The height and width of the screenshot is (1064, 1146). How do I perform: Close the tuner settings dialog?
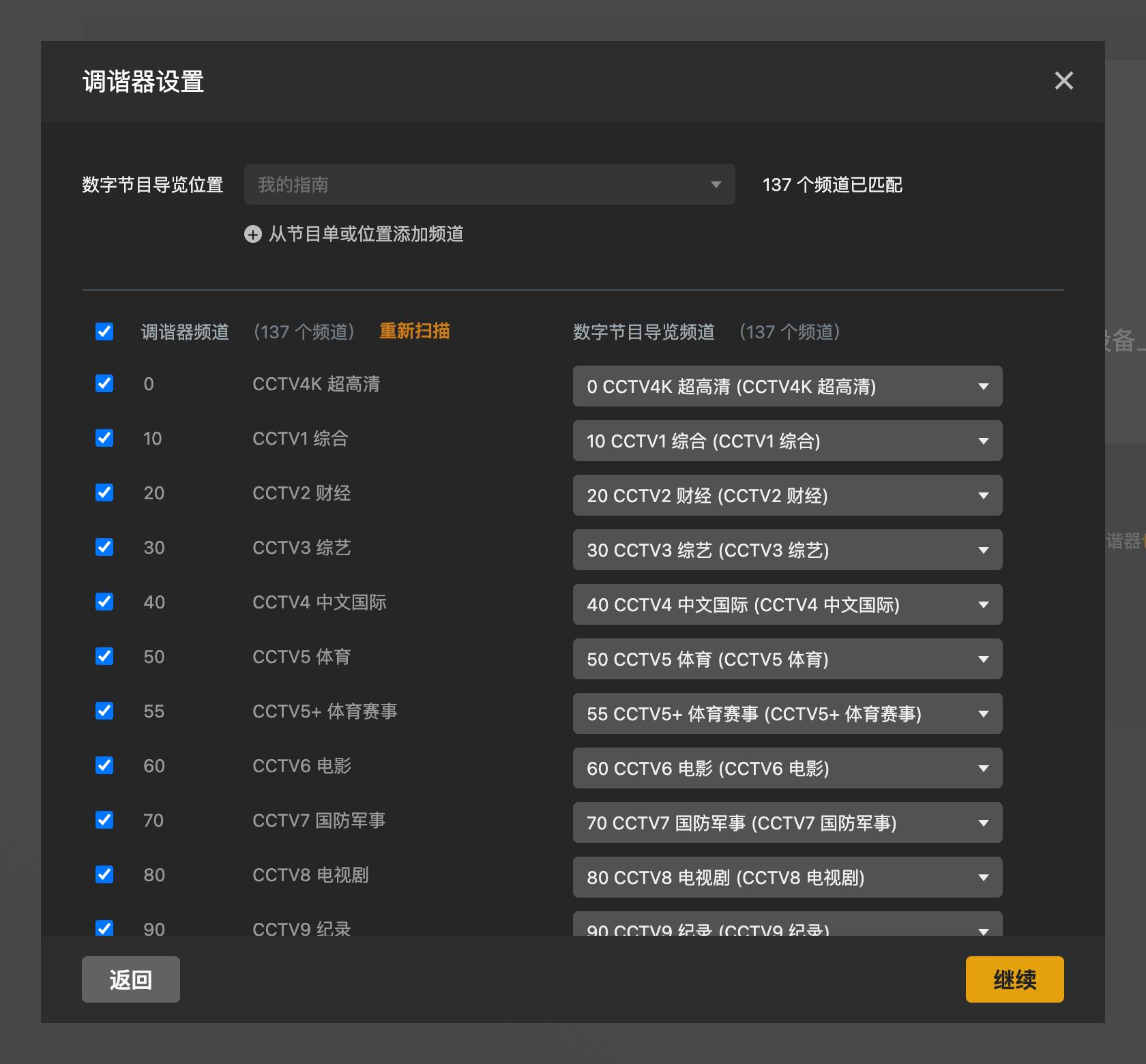[x=1063, y=81]
